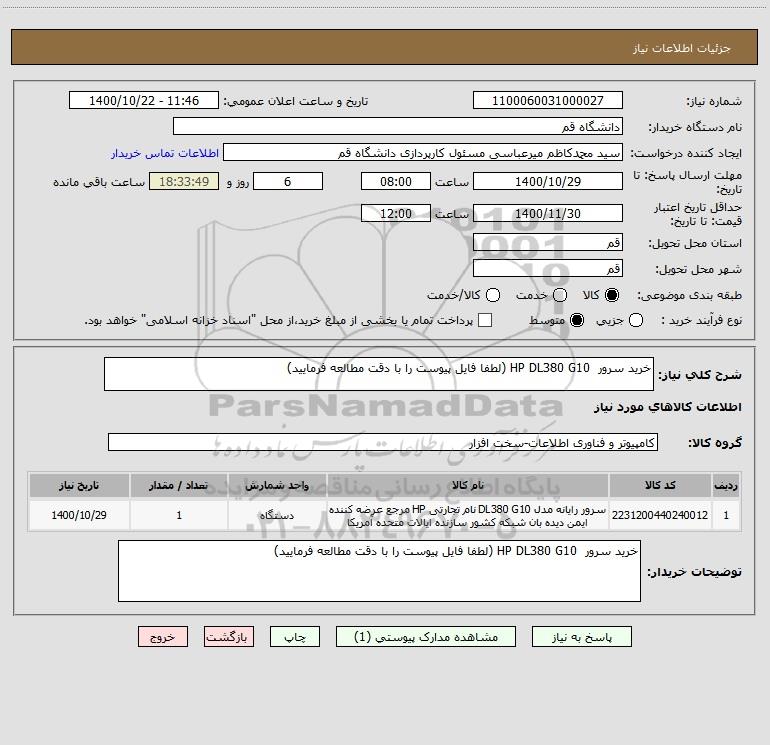The image size is (770, 745).
Task: Click the شماره نیاز field 1100060031000027
Action: pyautogui.click(x=548, y=100)
